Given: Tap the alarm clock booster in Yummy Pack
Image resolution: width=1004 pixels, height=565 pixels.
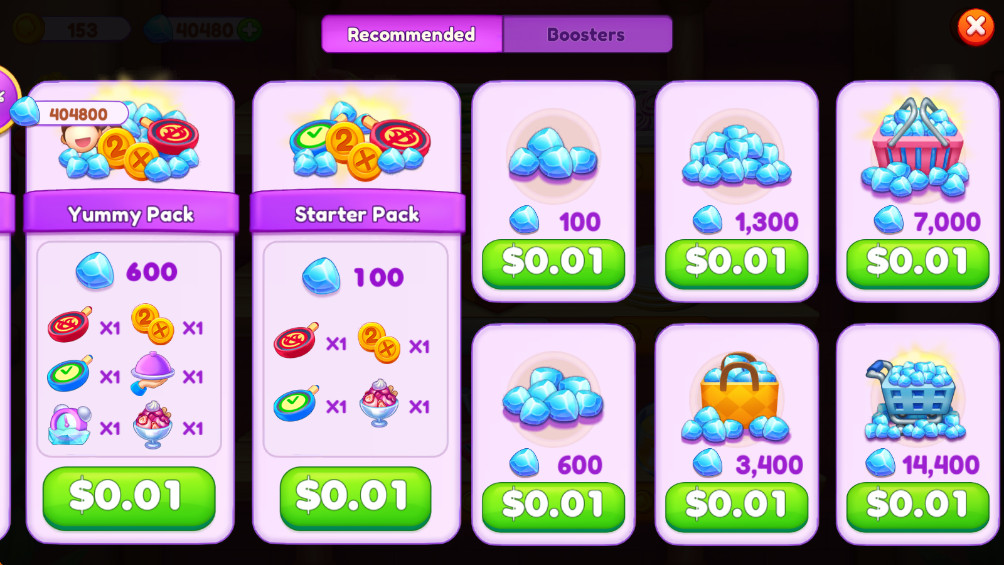Looking at the screenshot, I should 70,425.
